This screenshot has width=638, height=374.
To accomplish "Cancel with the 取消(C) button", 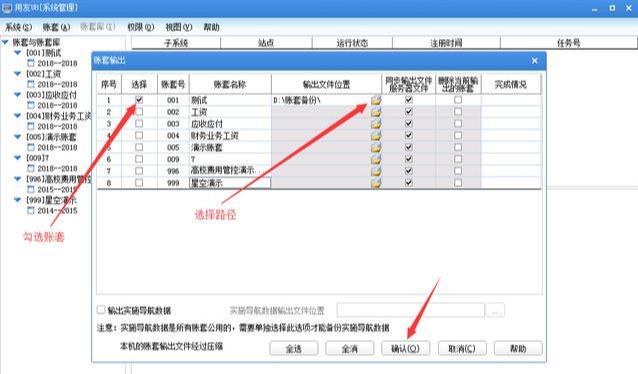I will [x=462, y=349].
